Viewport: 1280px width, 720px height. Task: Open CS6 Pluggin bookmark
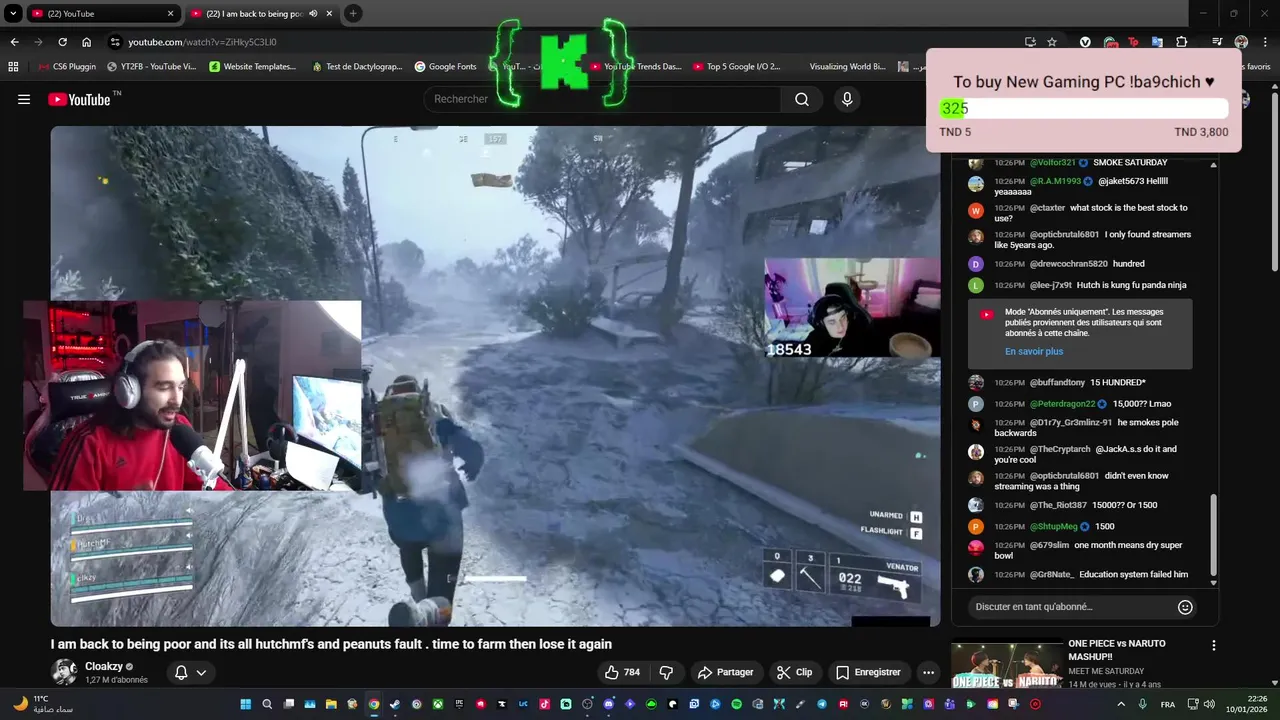click(x=66, y=67)
